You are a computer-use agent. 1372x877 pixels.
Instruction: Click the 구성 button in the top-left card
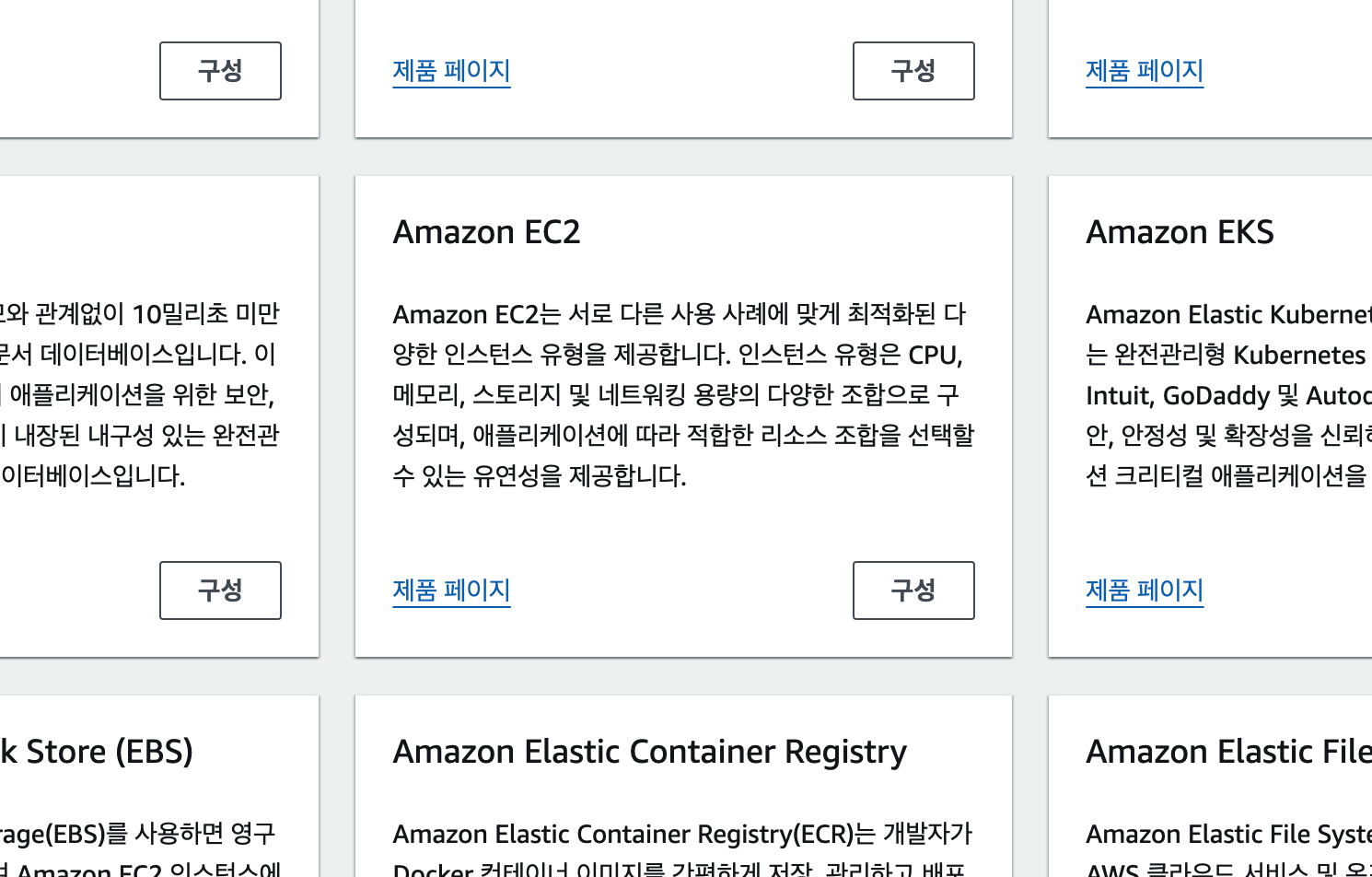[x=220, y=71]
